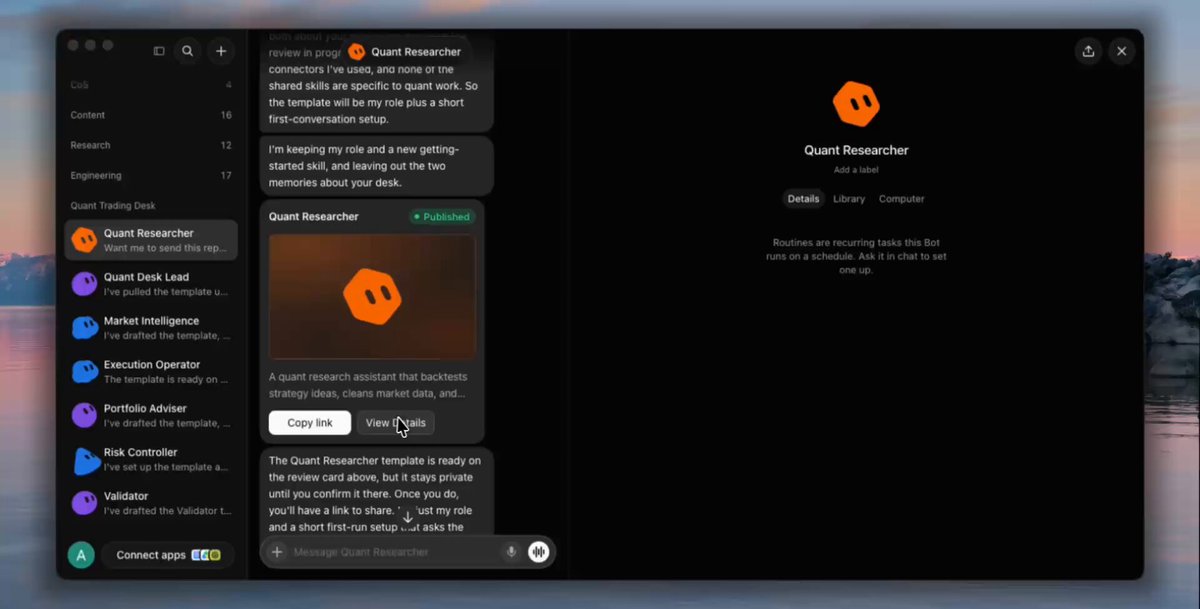Image resolution: width=1200 pixels, height=609 pixels.
Task: Open the Research group in the sidebar
Action: click(x=151, y=145)
